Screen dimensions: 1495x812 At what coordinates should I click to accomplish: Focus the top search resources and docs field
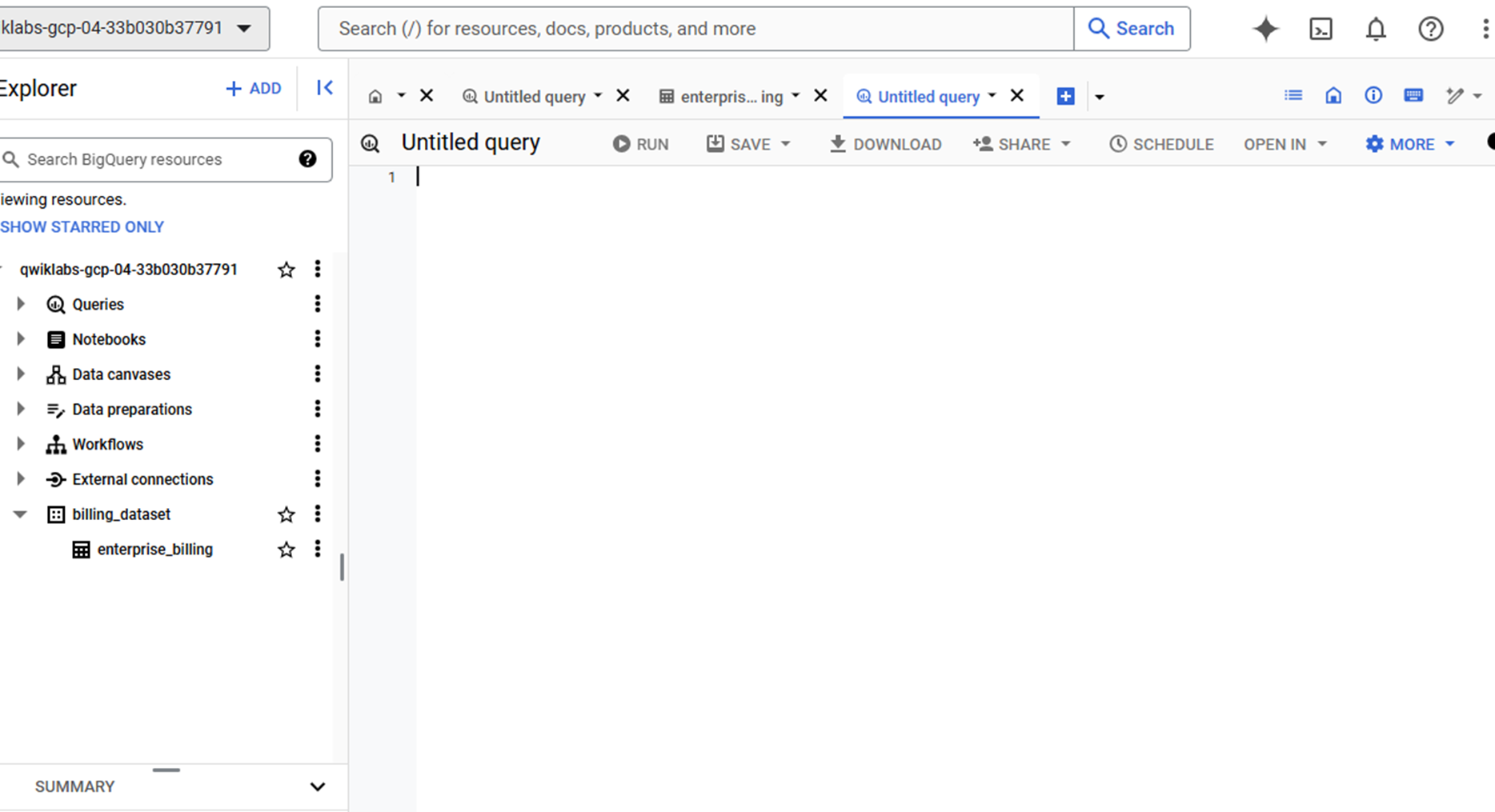696,29
